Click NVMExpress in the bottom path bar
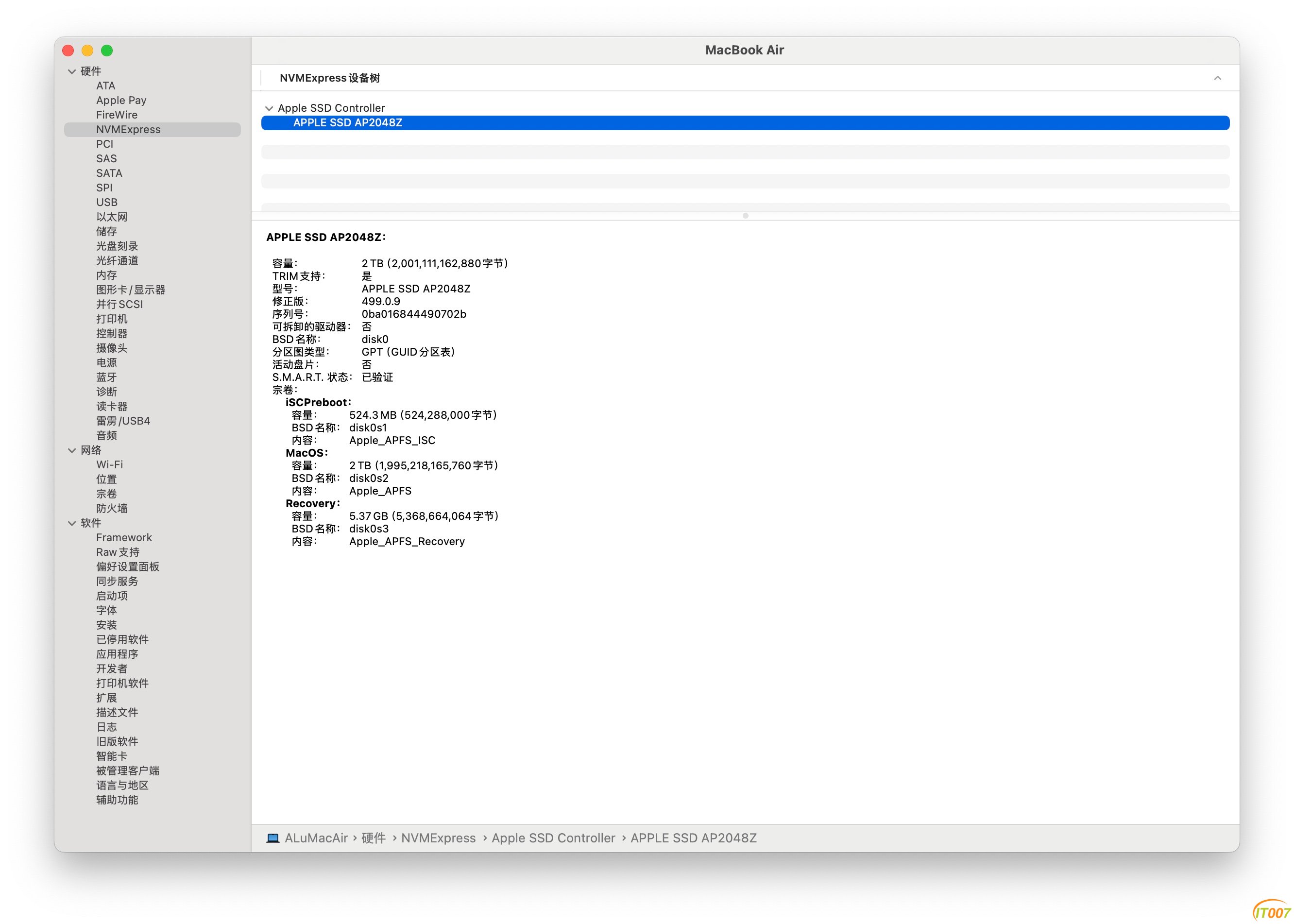The width and height of the screenshot is (1294, 924). pyautogui.click(x=439, y=838)
